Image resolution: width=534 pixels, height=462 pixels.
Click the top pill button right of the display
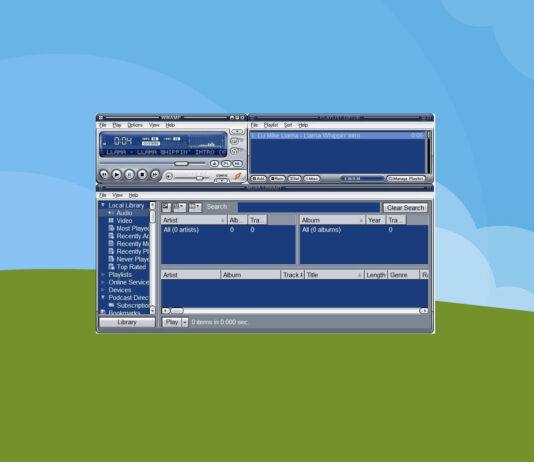coord(237,131)
